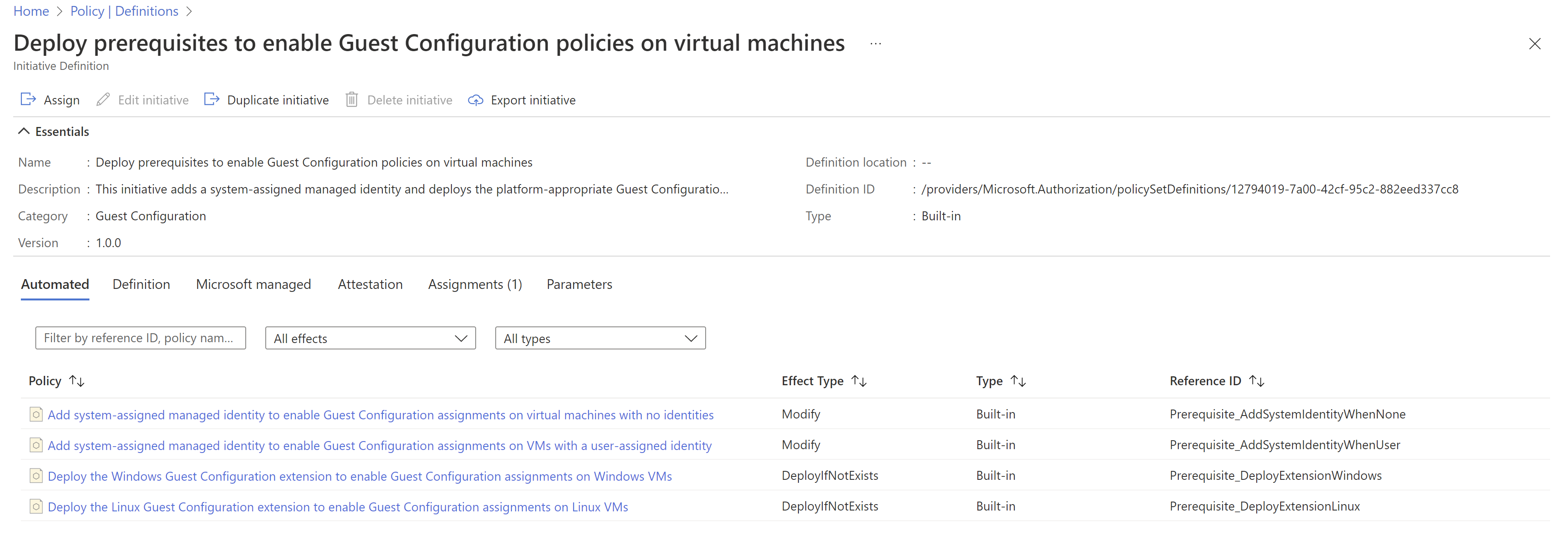
Task: Click the Export initiative cloud icon
Action: click(475, 100)
